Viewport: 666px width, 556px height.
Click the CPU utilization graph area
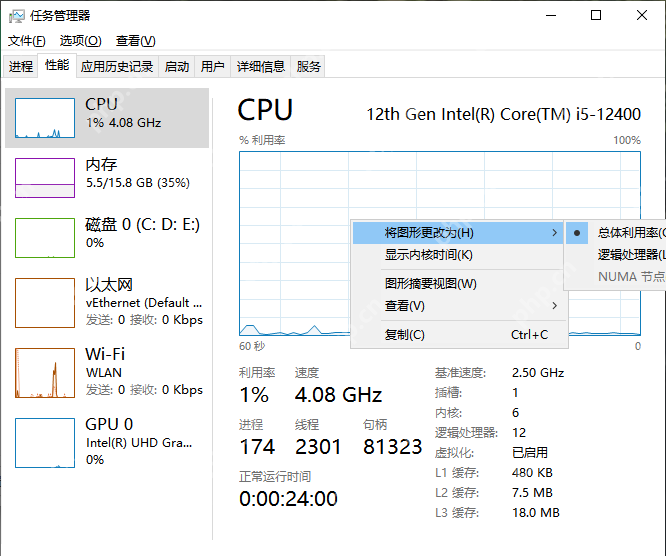440,243
